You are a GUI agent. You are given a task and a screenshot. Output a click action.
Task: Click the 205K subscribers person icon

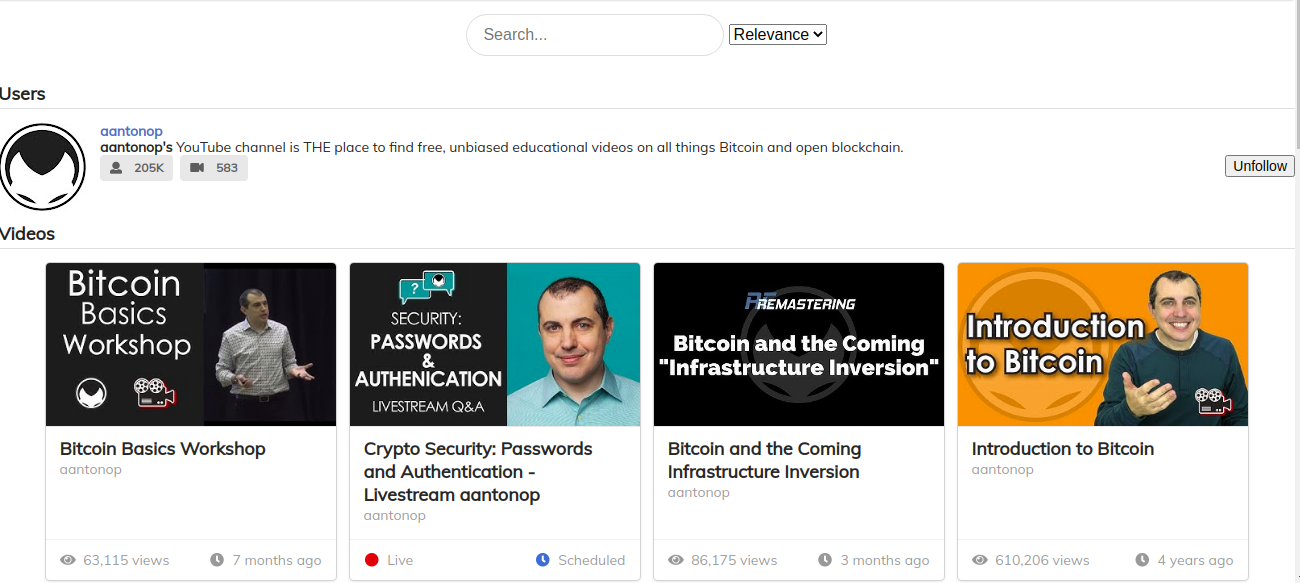117,168
